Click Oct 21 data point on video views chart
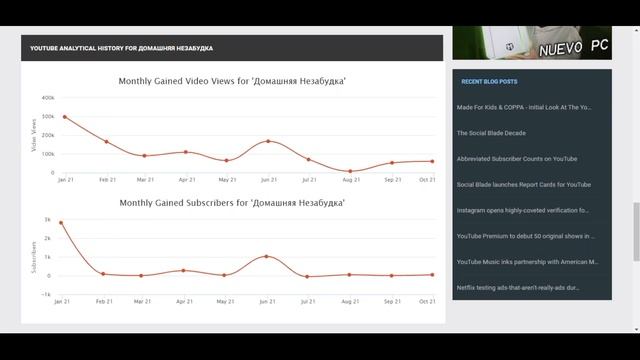640x360 pixels. click(432, 161)
